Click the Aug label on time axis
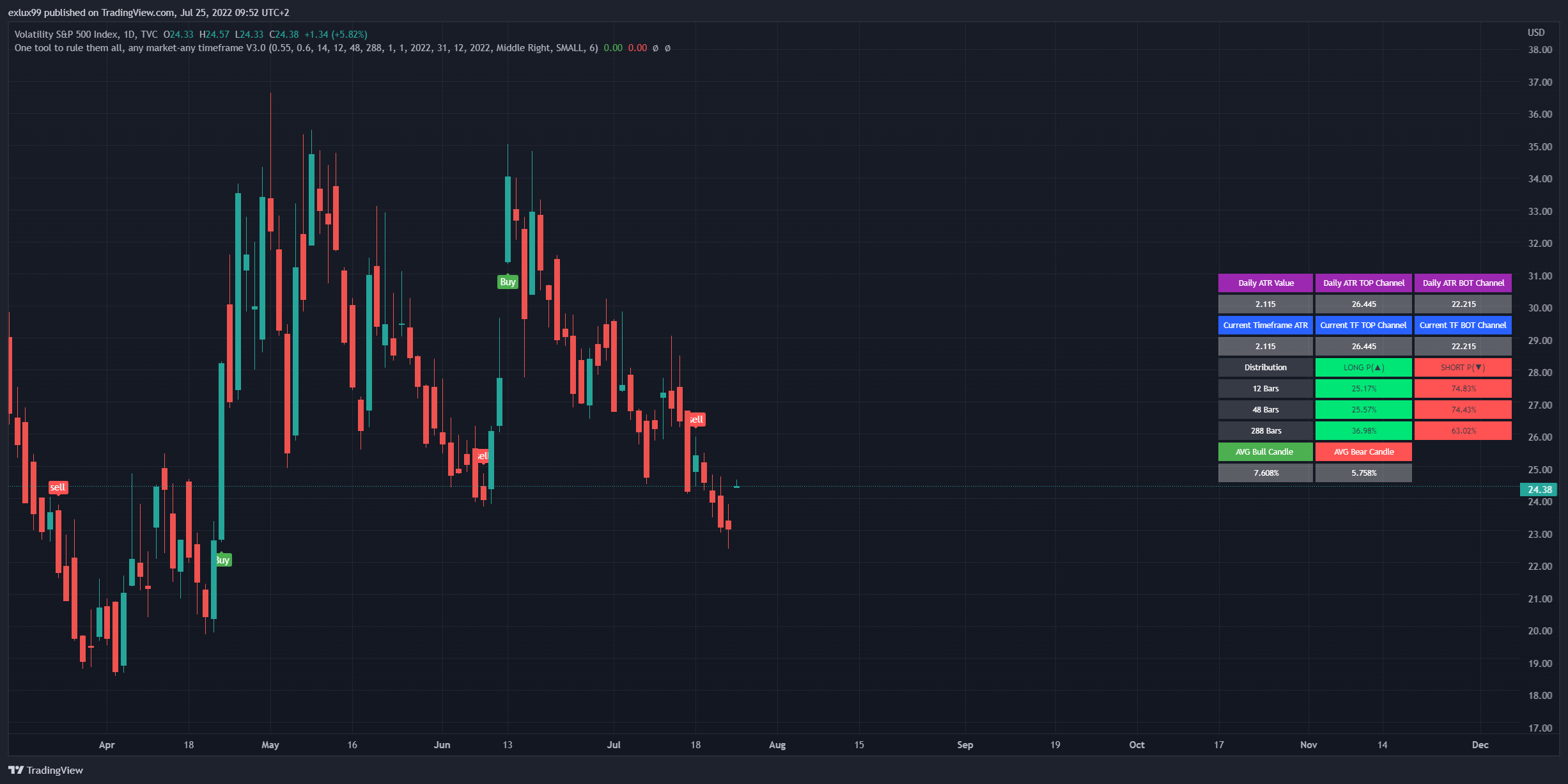 pyautogui.click(x=777, y=745)
